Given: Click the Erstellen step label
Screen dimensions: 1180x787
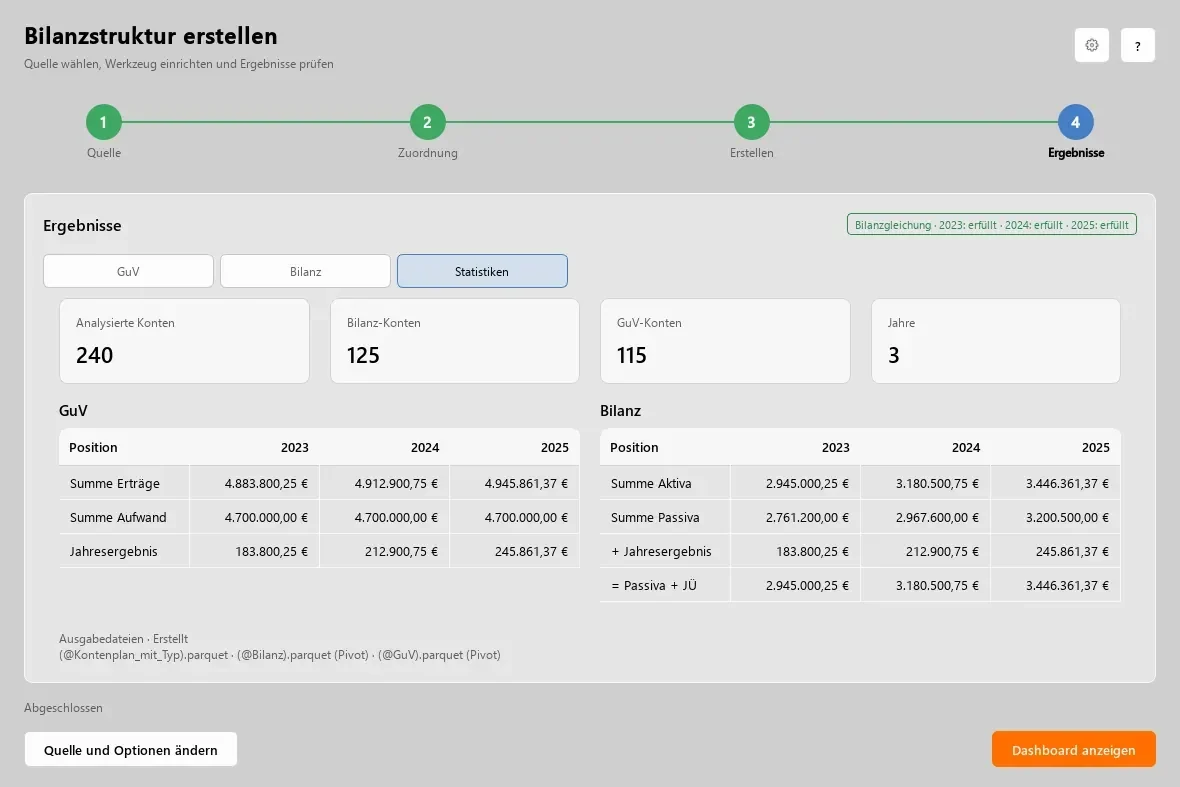Looking at the screenshot, I should pos(751,153).
